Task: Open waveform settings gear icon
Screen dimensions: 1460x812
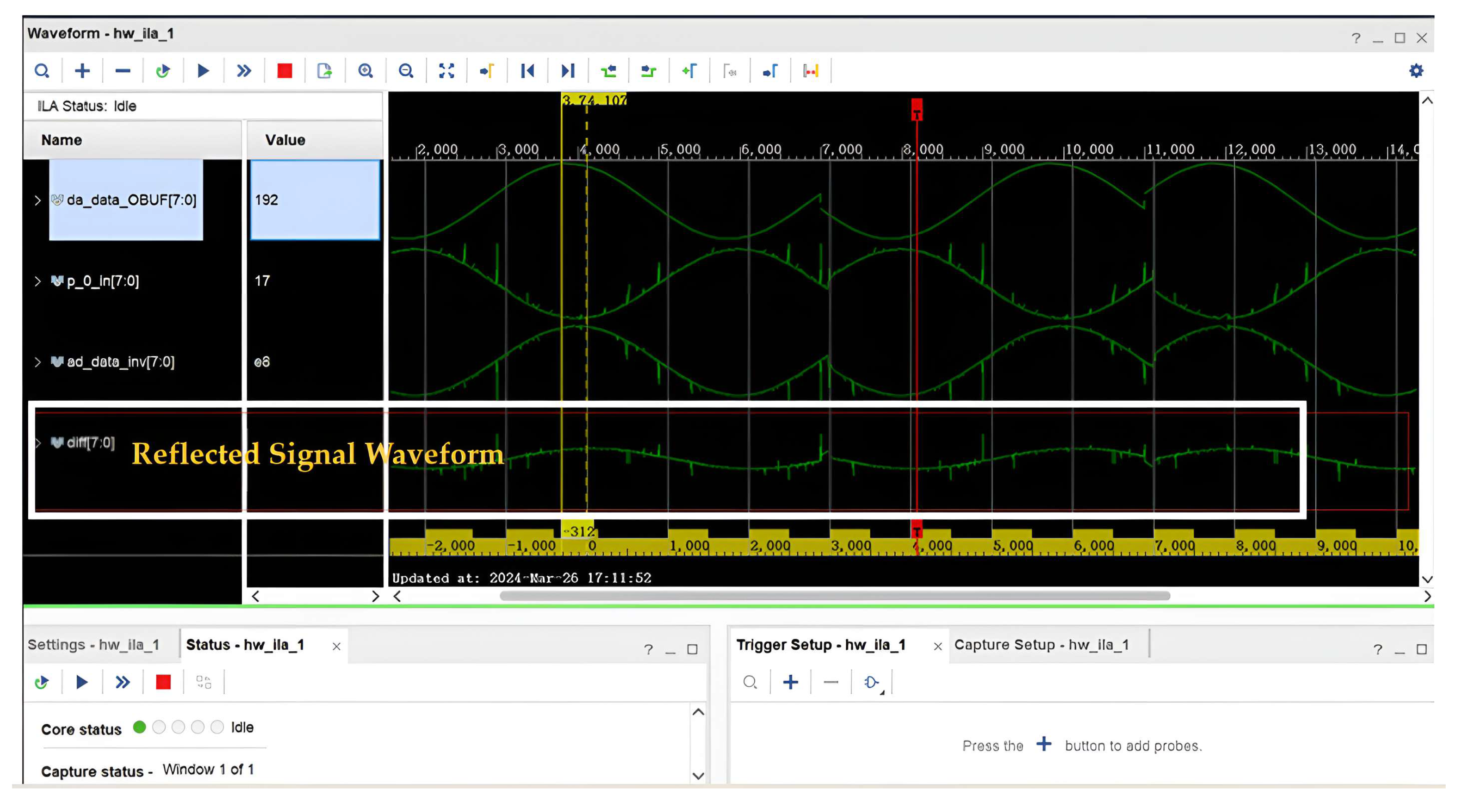Action: (1416, 71)
